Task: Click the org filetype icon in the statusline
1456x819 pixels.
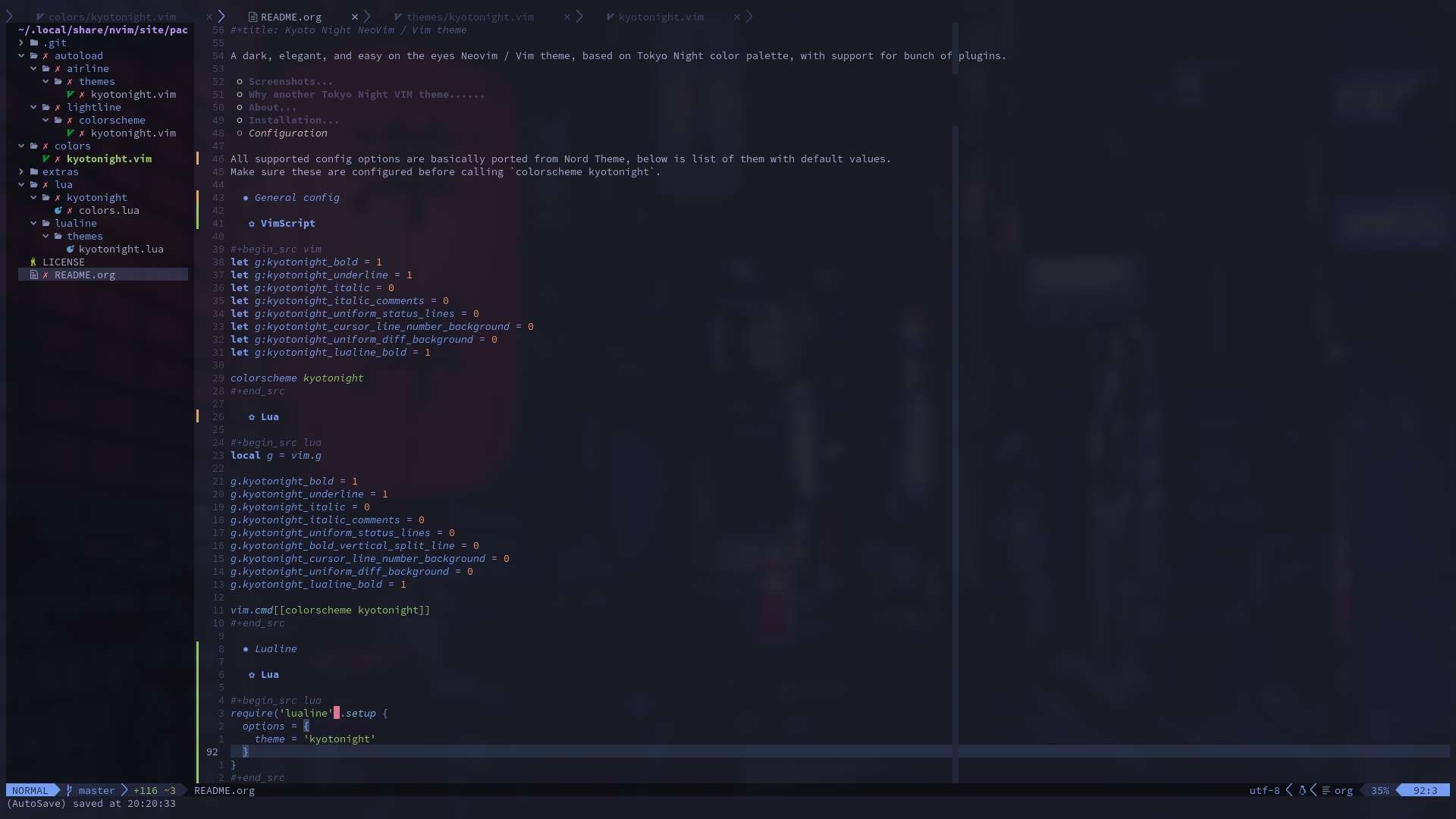Action: 1326,791
